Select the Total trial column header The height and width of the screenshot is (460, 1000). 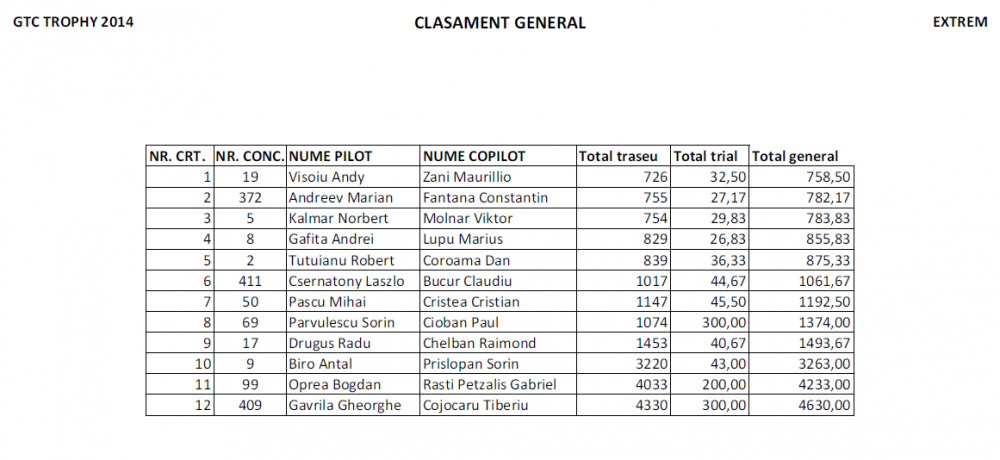click(x=706, y=156)
